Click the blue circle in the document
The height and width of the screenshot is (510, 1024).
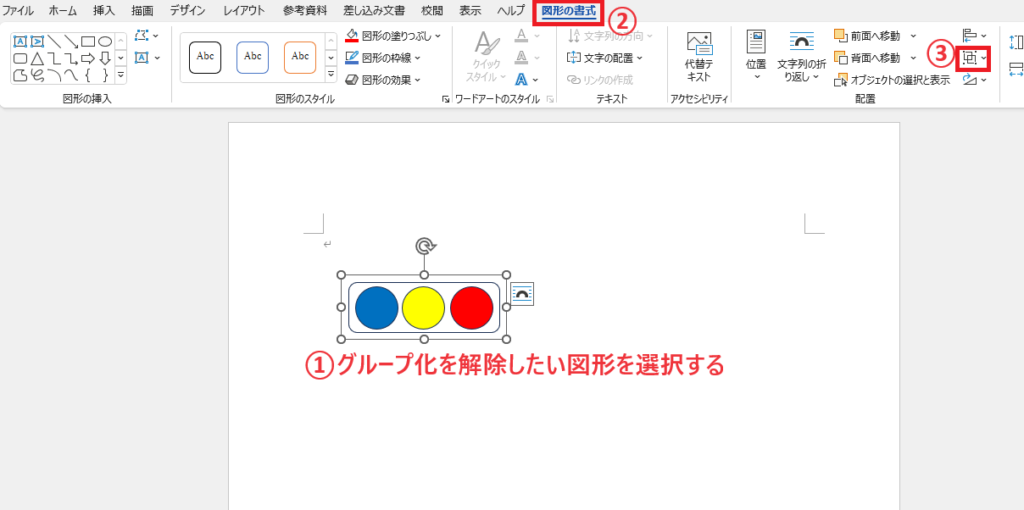pos(376,307)
